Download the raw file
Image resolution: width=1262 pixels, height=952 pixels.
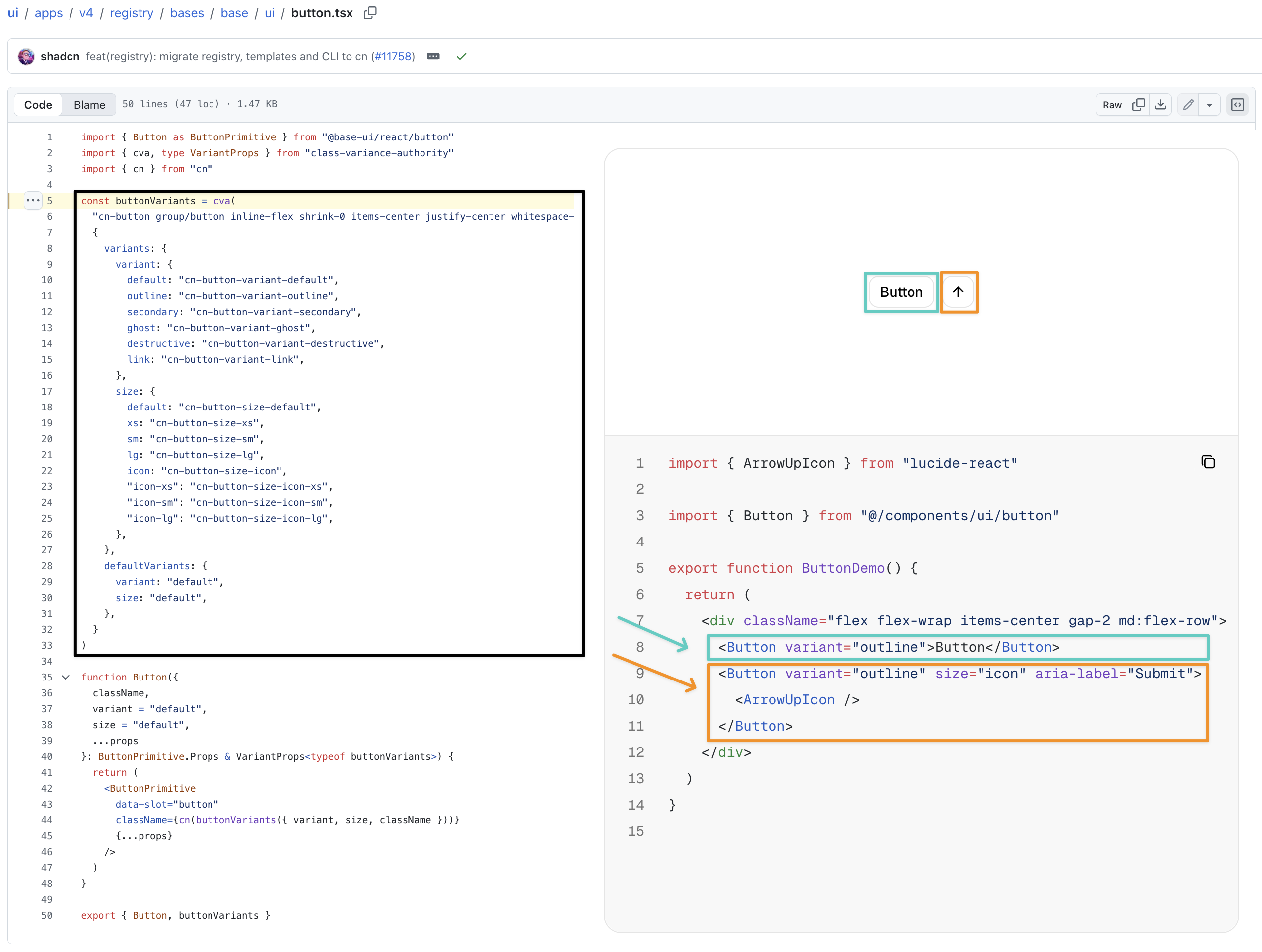click(x=1160, y=104)
